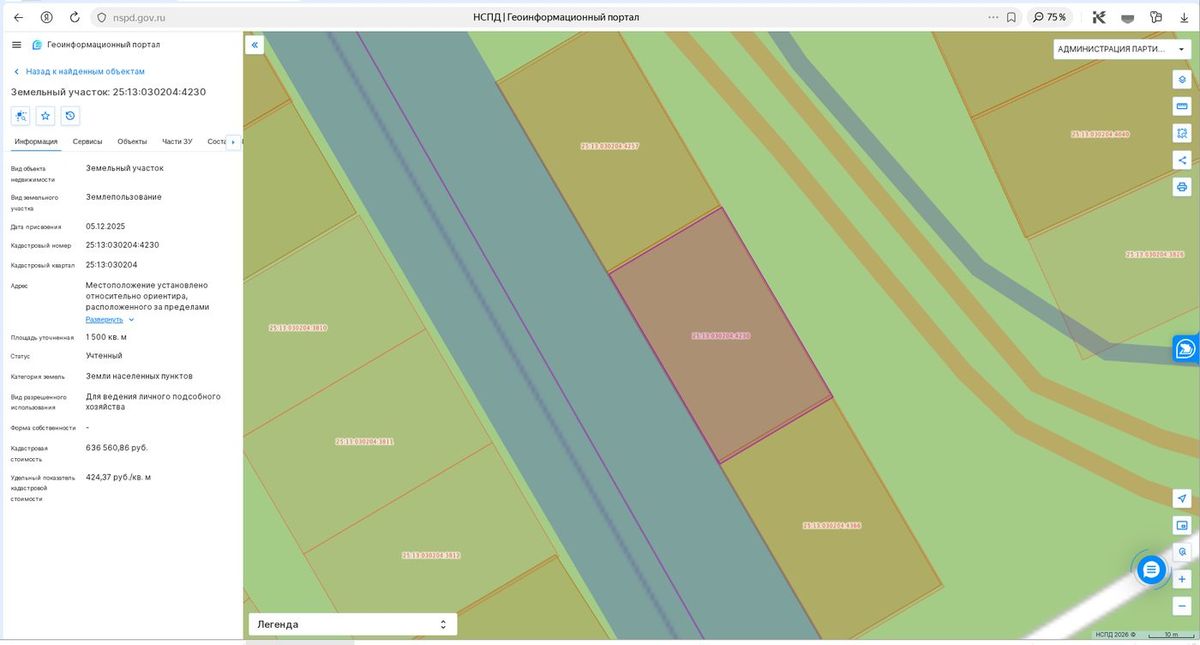Open the 75 % zoom indicator
The height and width of the screenshot is (645, 1200).
1050,17
